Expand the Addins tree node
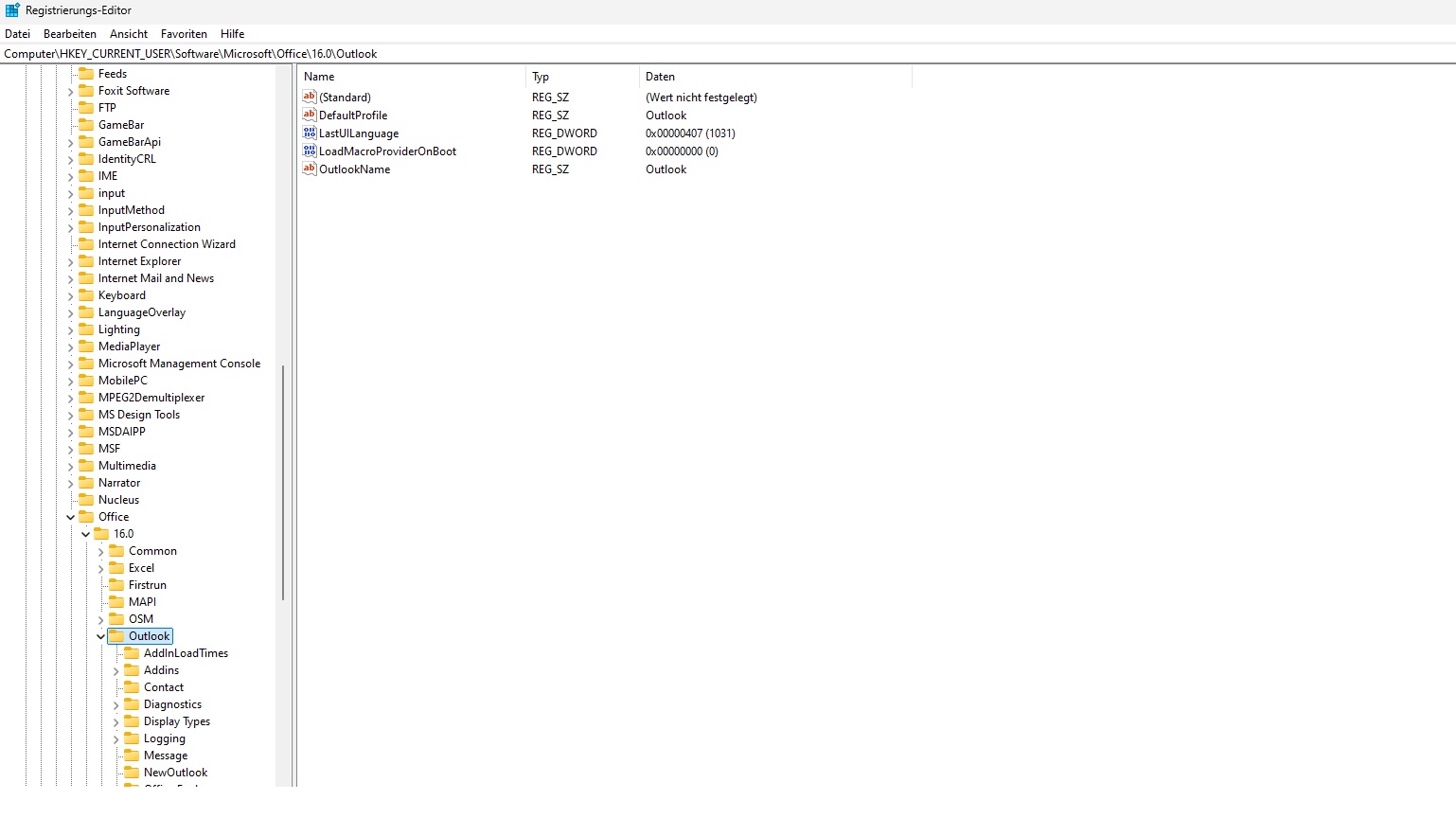Viewport: 1456px width, 818px height. [115, 670]
